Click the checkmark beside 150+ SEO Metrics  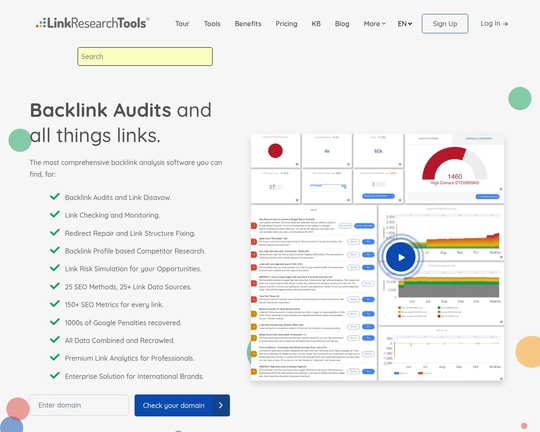[x=55, y=304]
